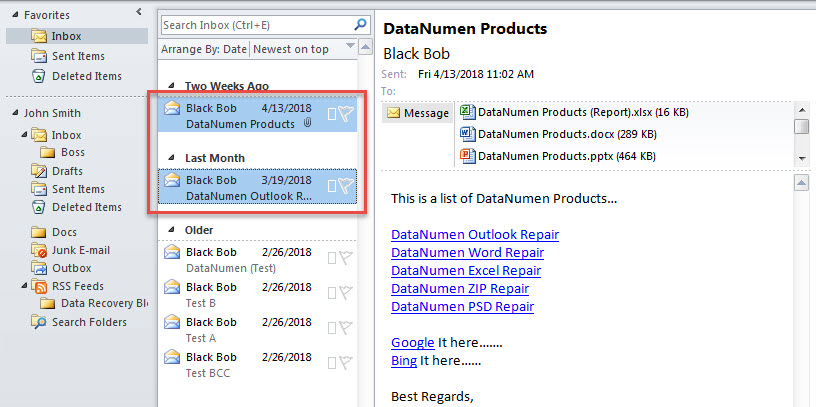Collapse the Two Weeks Ago group
816x407 pixels.
[x=171, y=86]
